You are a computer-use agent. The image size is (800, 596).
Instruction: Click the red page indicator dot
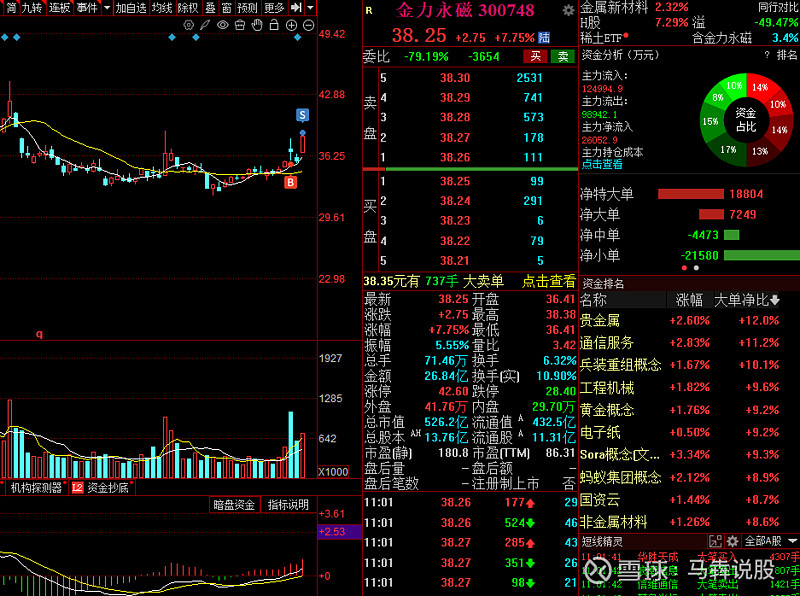click(x=684, y=267)
